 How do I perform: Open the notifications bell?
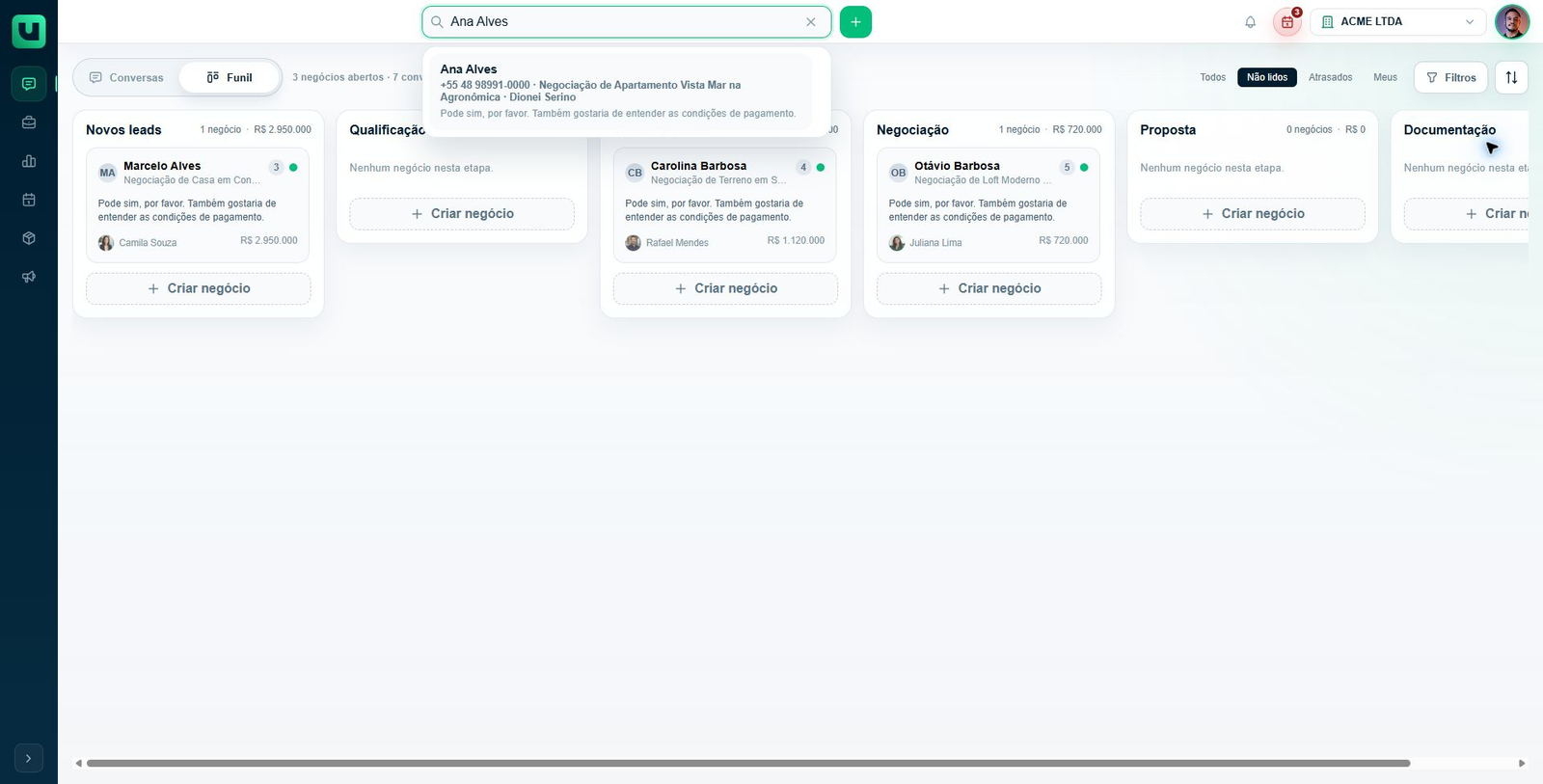(1251, 22)
